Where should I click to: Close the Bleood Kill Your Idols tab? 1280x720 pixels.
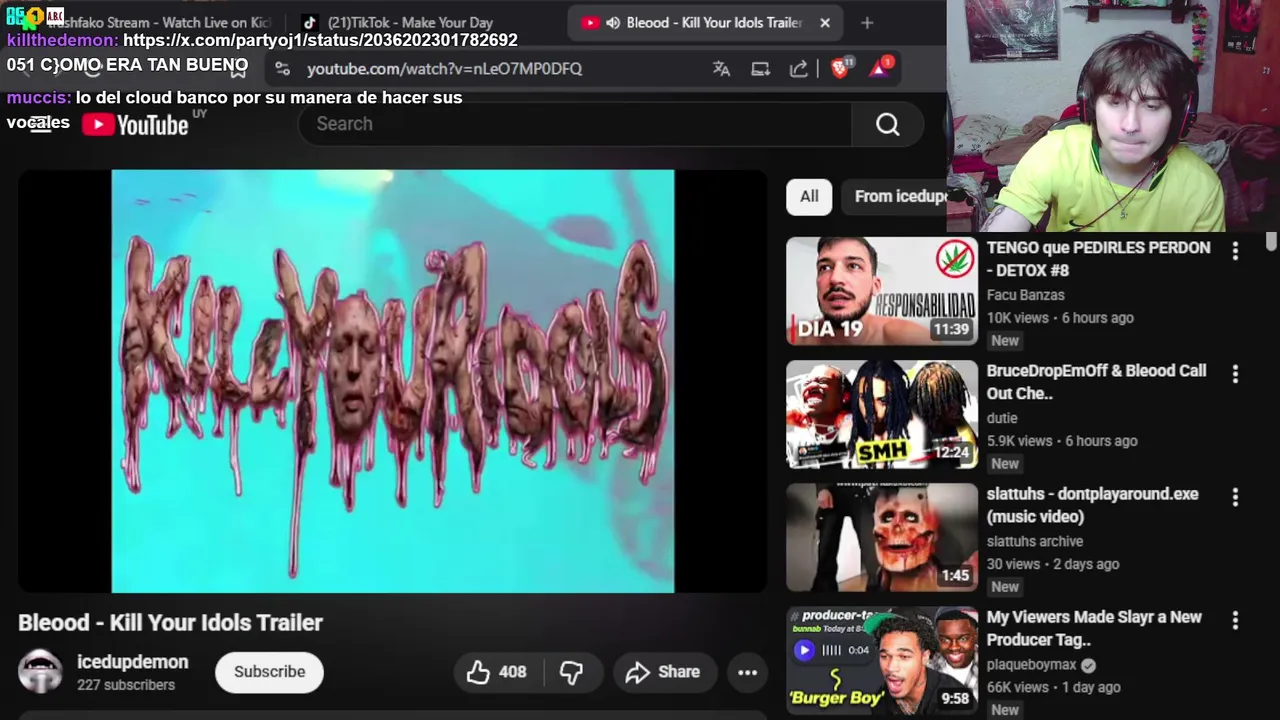pos(825,22)
